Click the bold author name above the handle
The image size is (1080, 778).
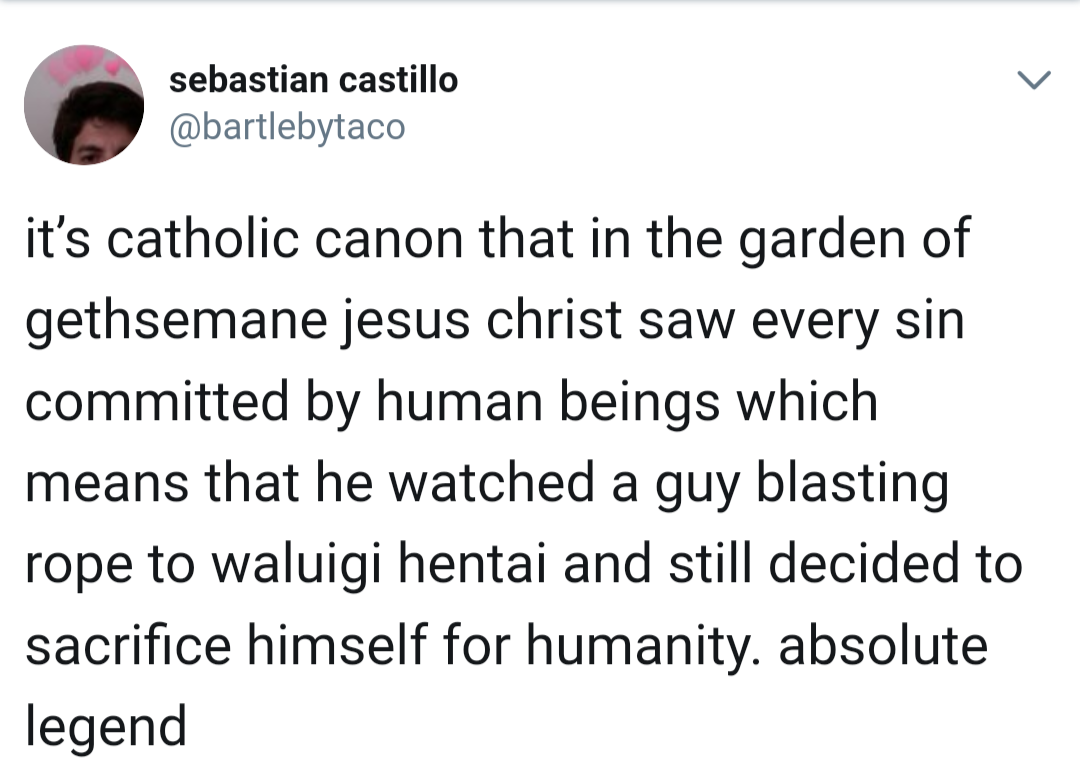[x=314, y=81]
